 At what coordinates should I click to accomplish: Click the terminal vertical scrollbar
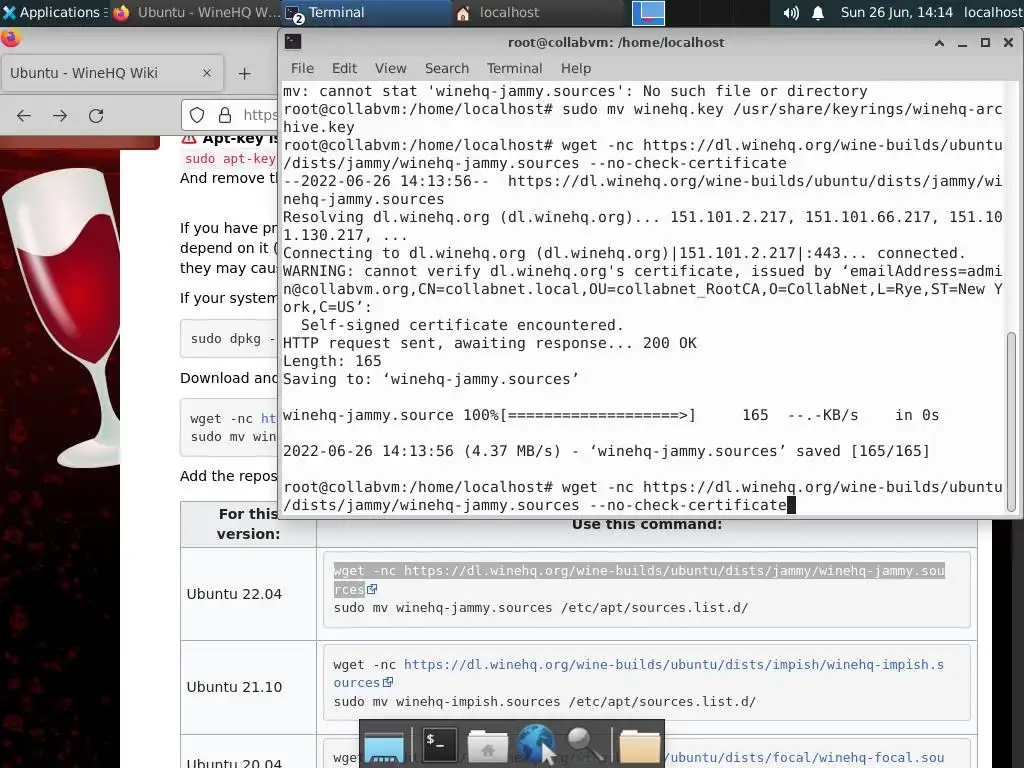[x=1012, y=422]
